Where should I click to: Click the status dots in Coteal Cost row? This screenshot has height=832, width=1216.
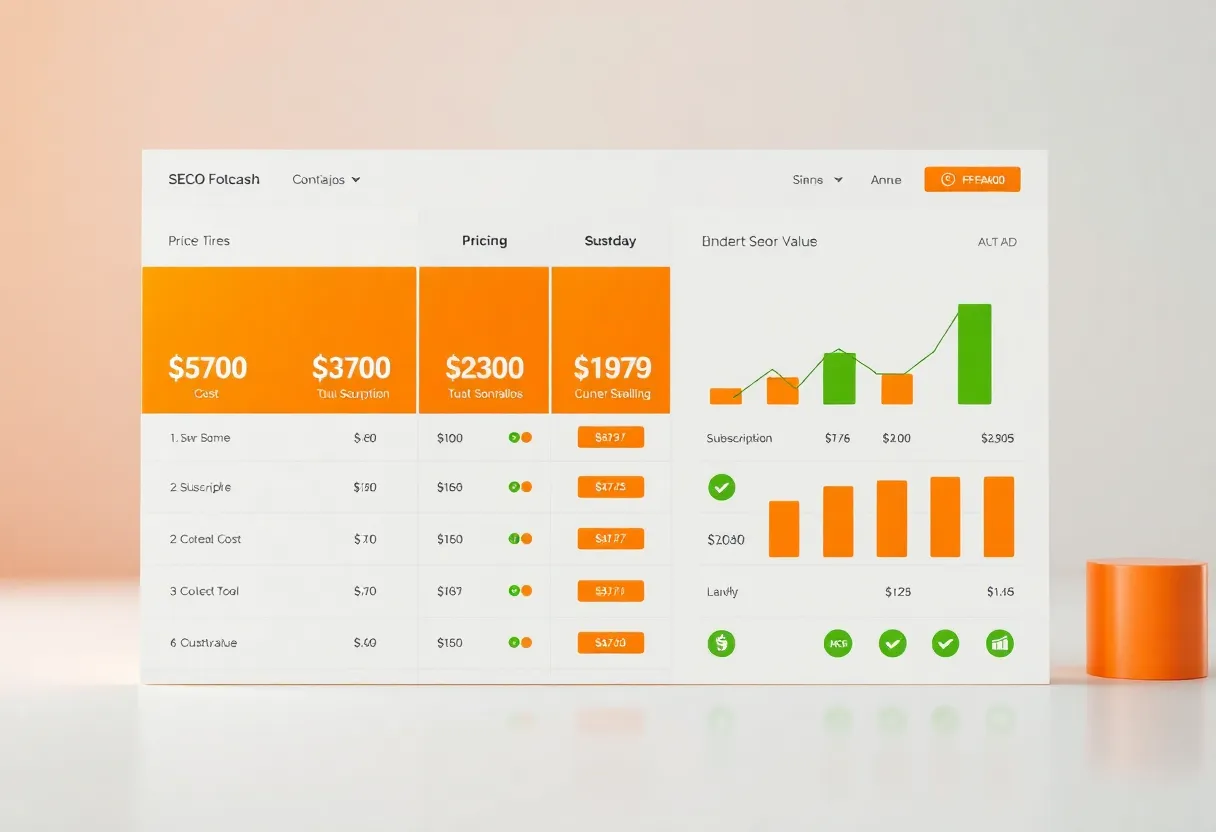tap(520, 538)
